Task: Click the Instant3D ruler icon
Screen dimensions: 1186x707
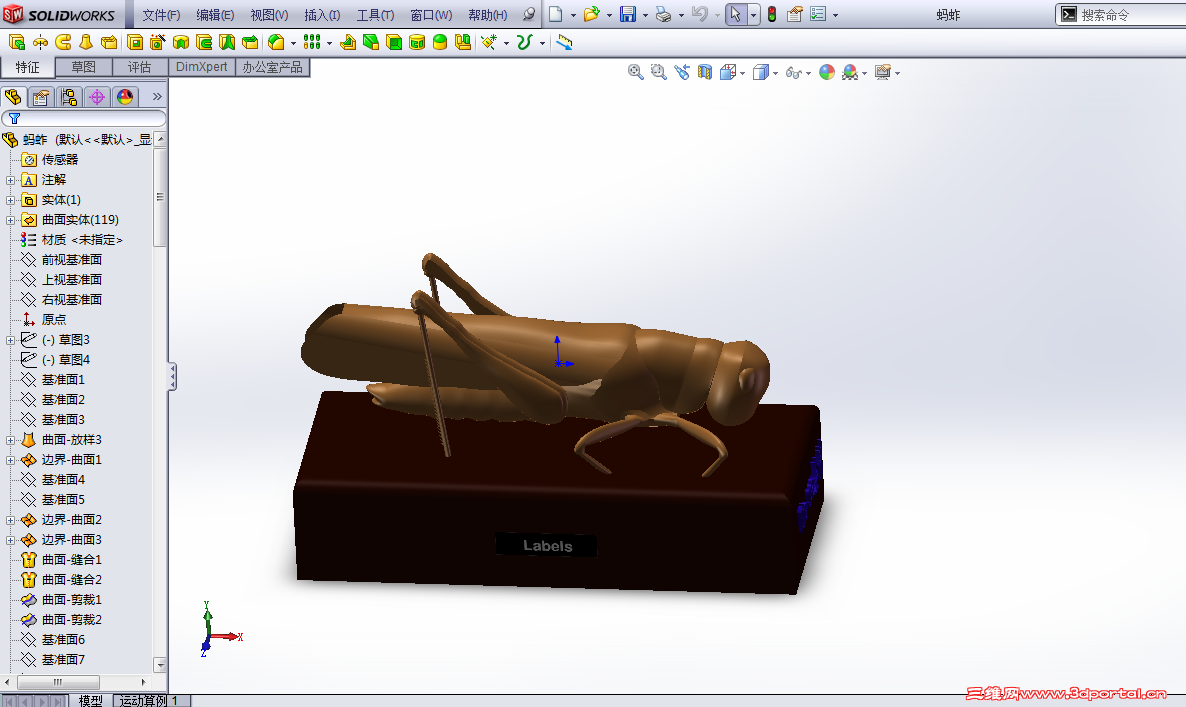Action: coord(564,42)
